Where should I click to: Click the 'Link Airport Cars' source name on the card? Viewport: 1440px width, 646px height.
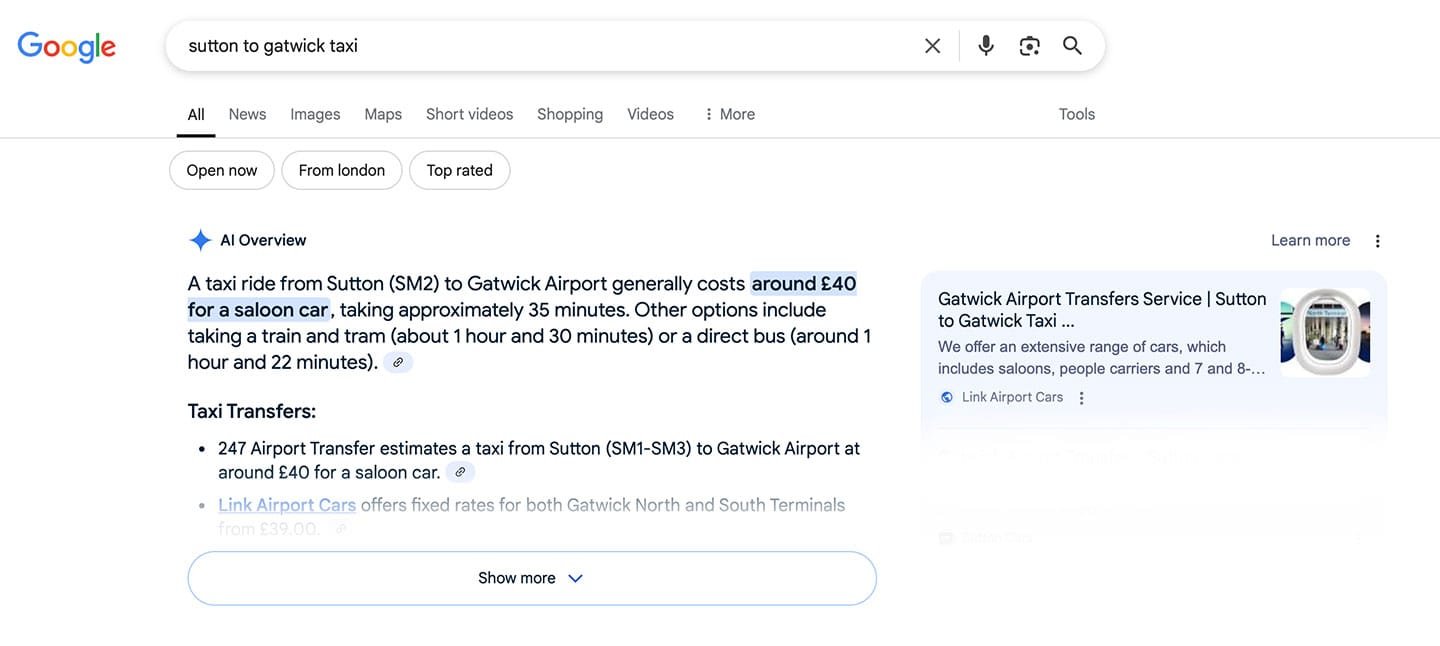1012,397
